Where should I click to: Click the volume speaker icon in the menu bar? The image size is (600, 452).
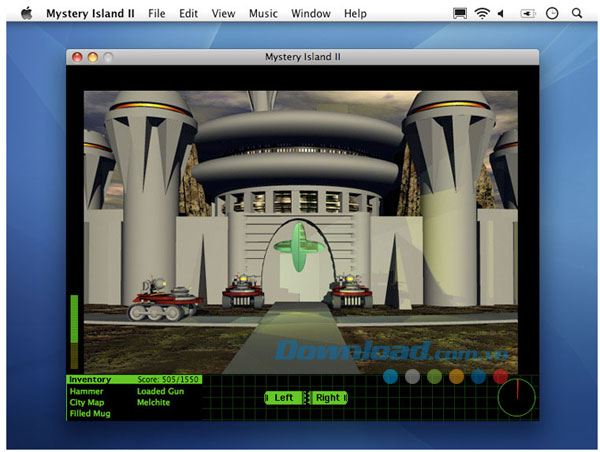coord(501,13)
